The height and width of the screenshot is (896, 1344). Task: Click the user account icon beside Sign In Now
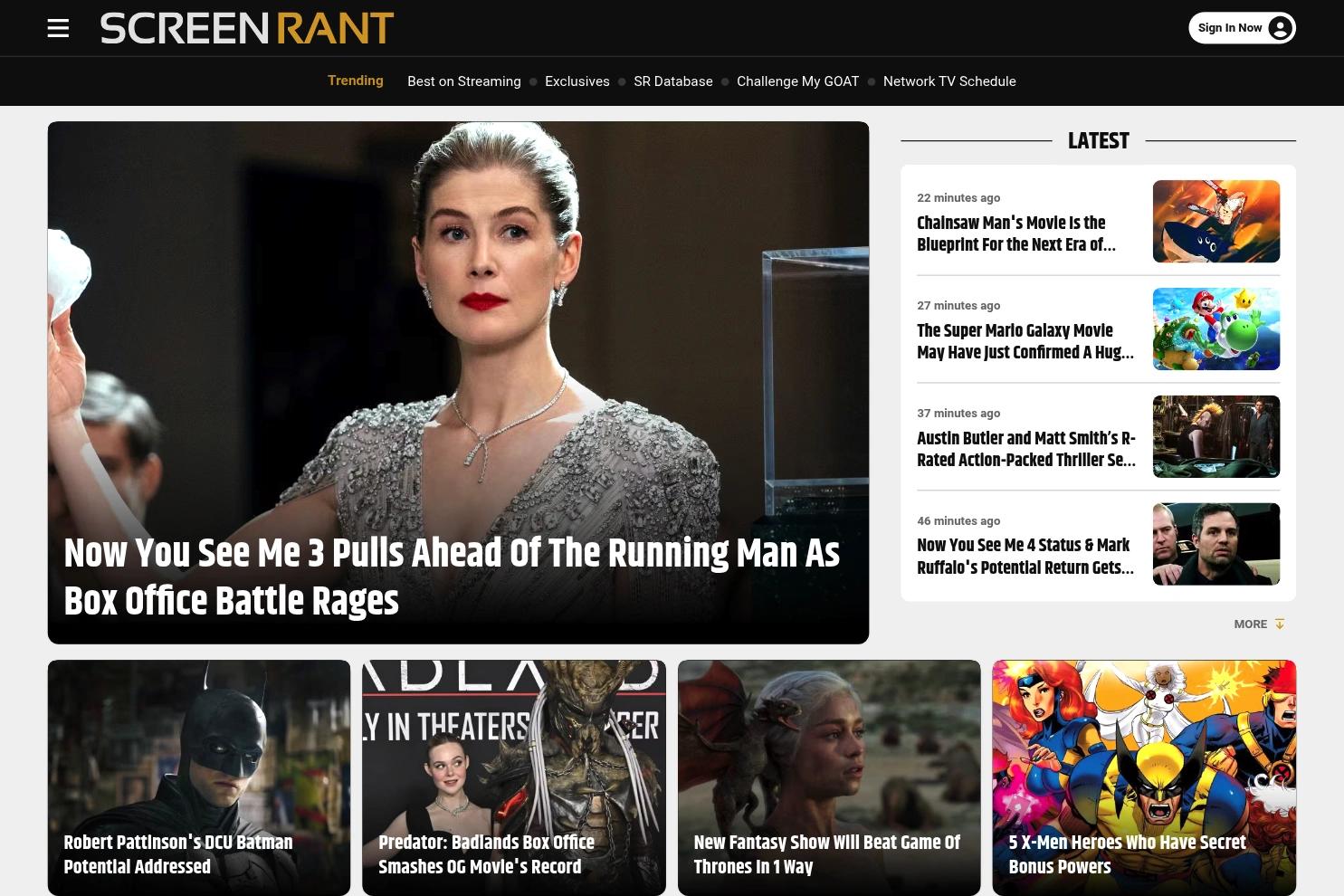tap(1279, 27)
